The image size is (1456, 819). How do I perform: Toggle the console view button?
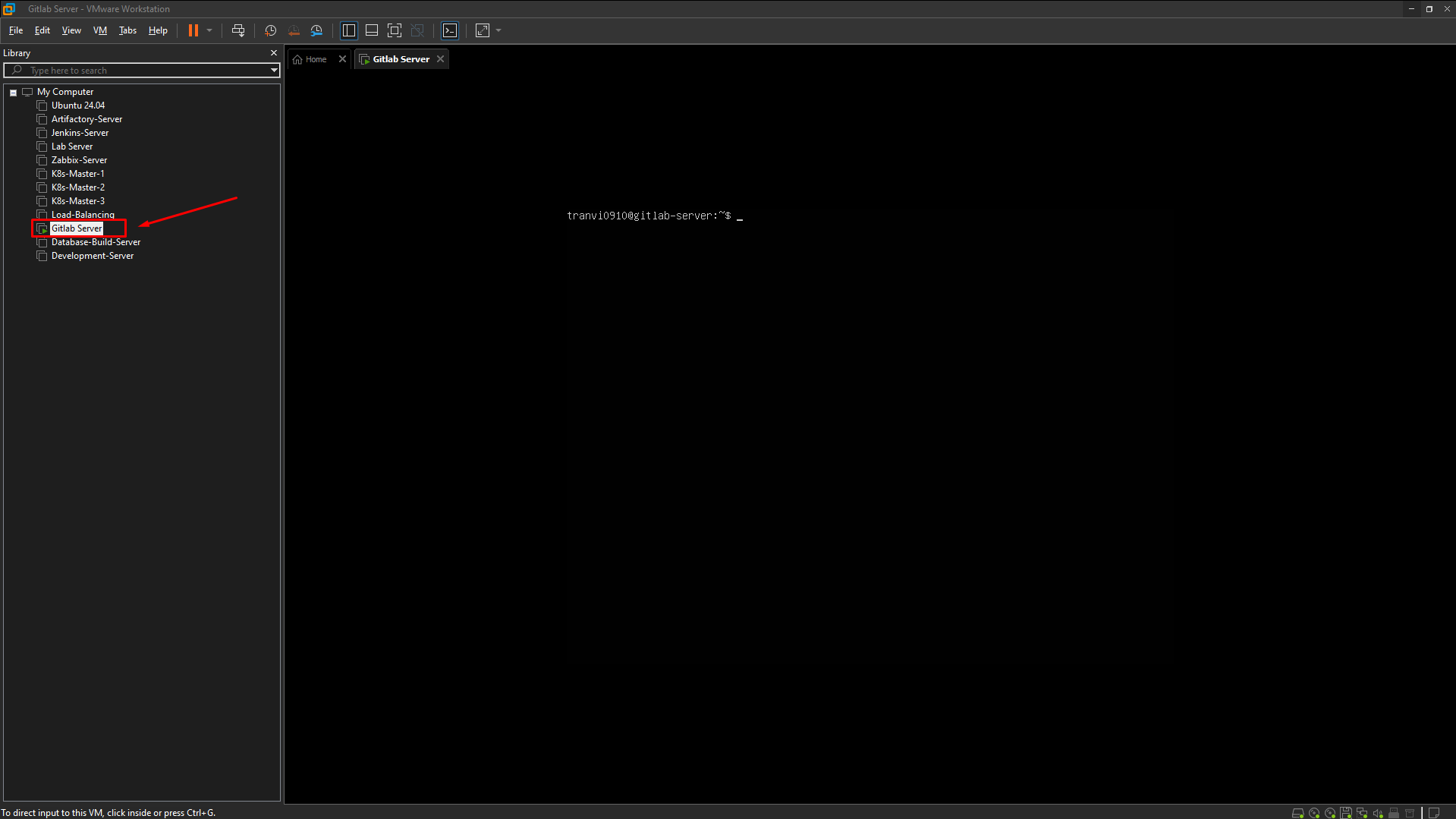coord(450,30)
